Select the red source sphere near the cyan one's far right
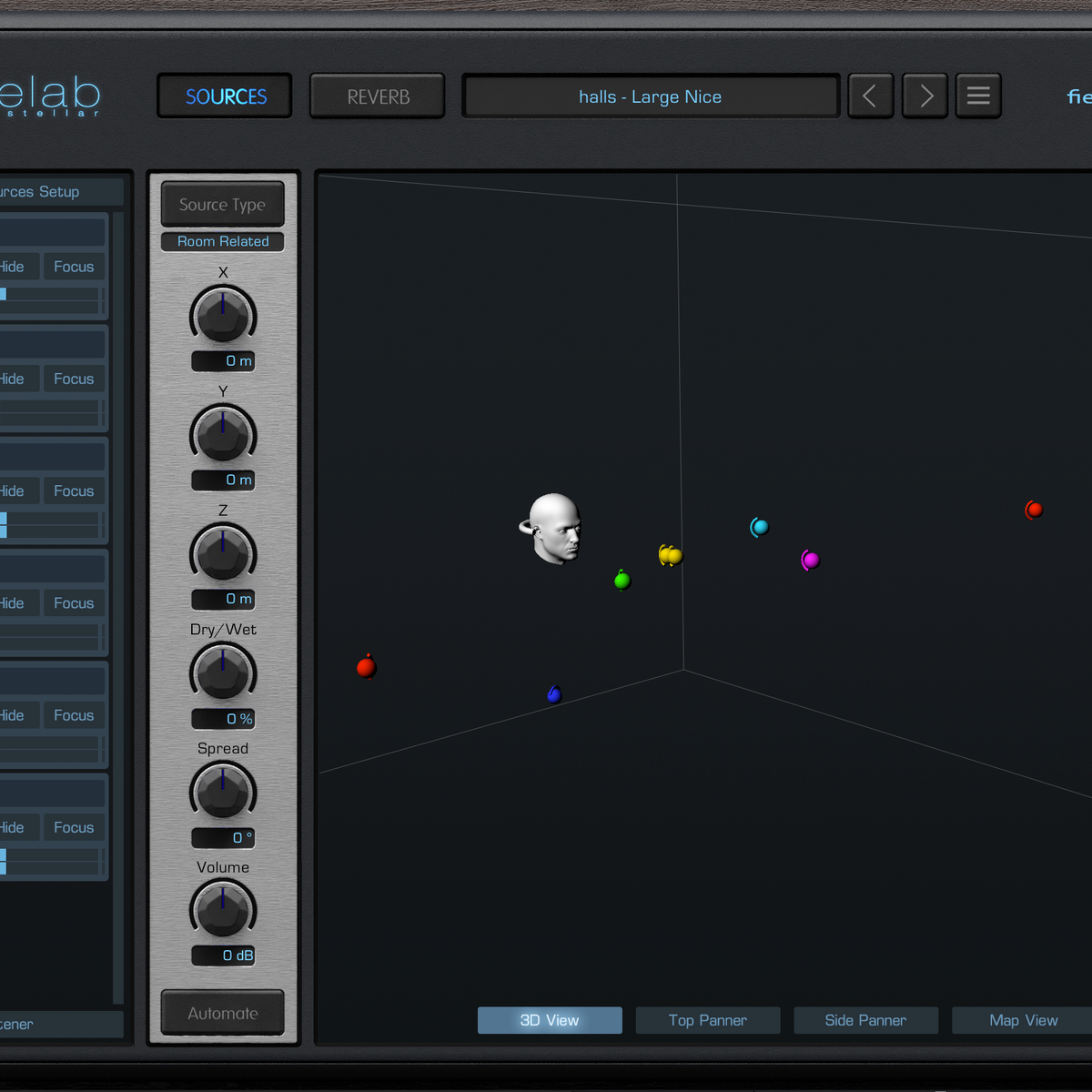The width and height of the screenshot is (1092, 1092). point(1034,510)
